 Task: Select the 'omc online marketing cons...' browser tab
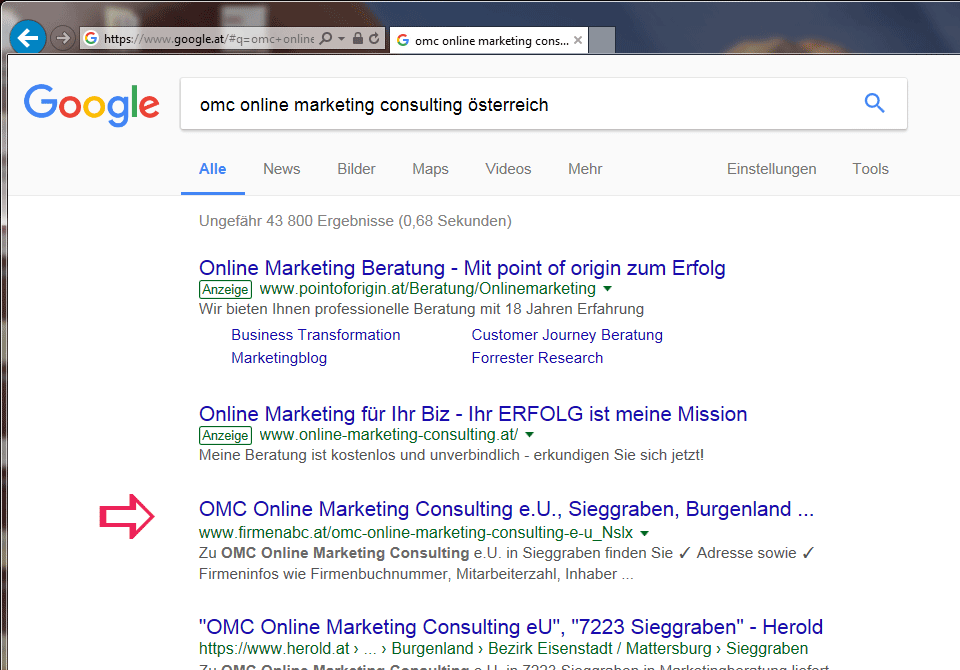click(x=489, y=40)
